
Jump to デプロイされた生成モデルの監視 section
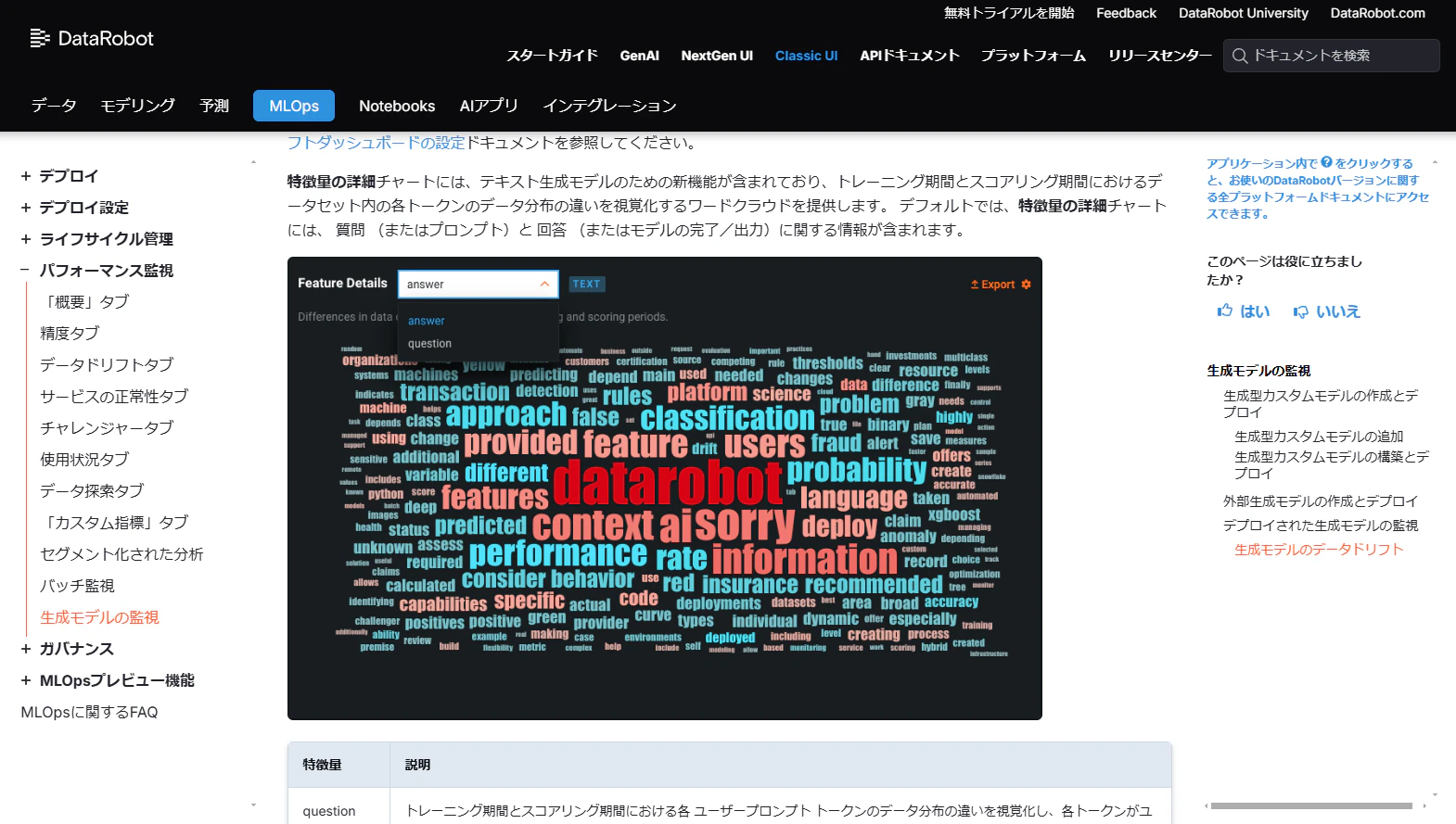[1321, 526]
